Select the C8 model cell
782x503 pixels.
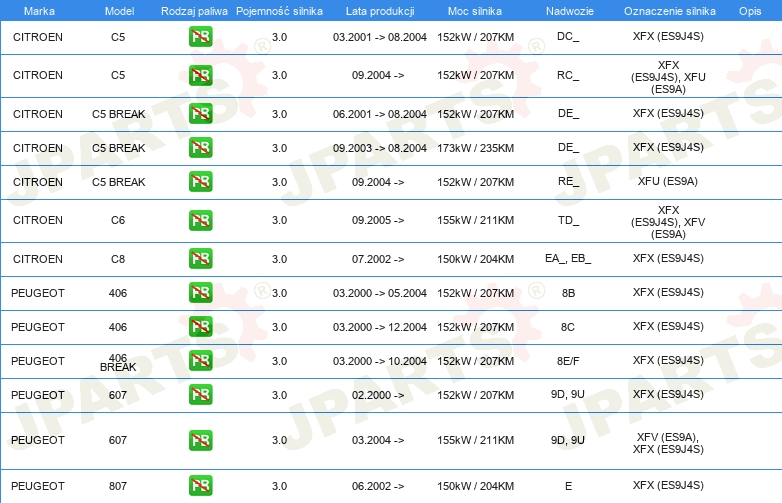(118, 259)
